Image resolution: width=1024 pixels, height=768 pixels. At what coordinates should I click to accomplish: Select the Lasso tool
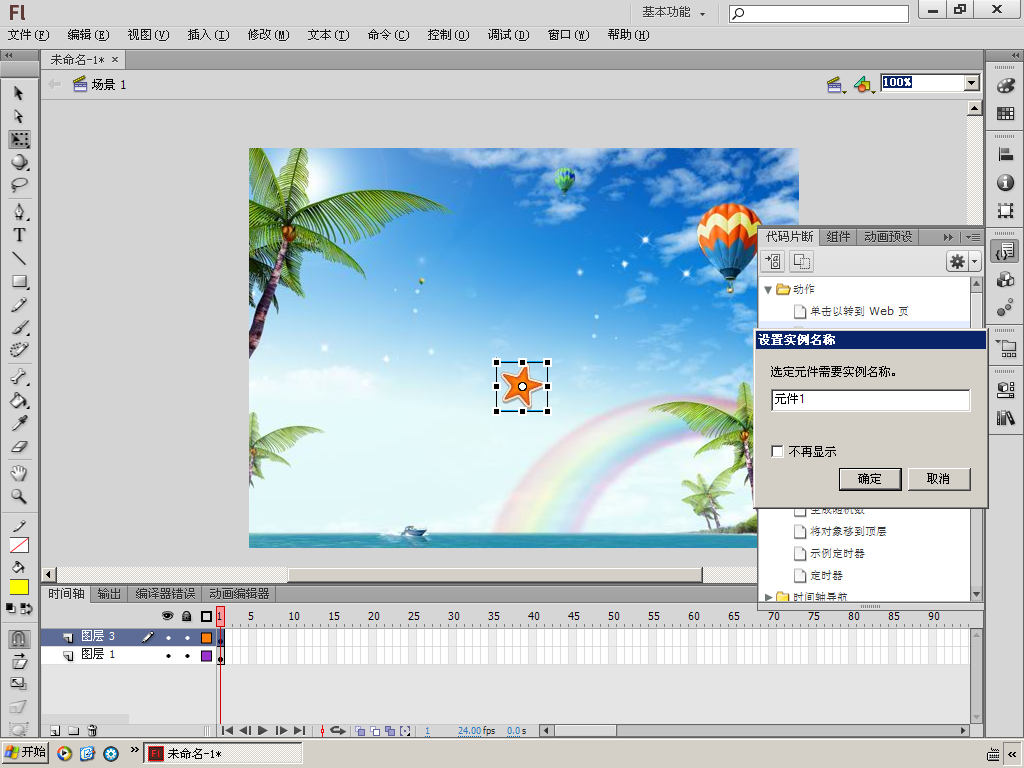(x=19, y=185)
